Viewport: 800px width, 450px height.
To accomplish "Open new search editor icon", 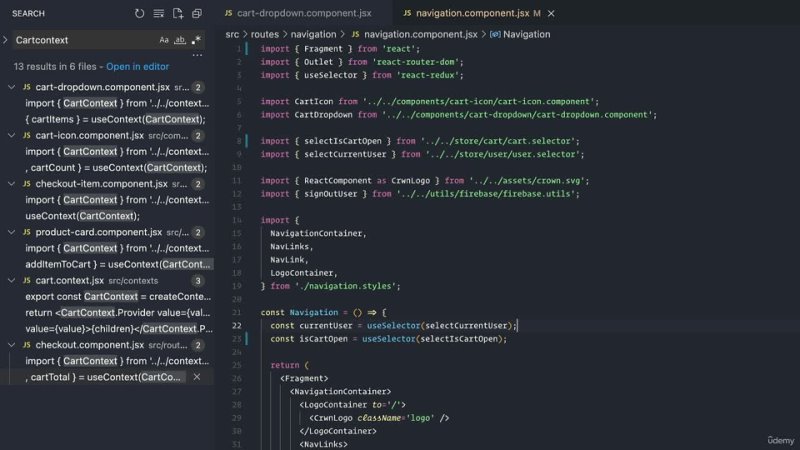I will click(x=178, y=14).
